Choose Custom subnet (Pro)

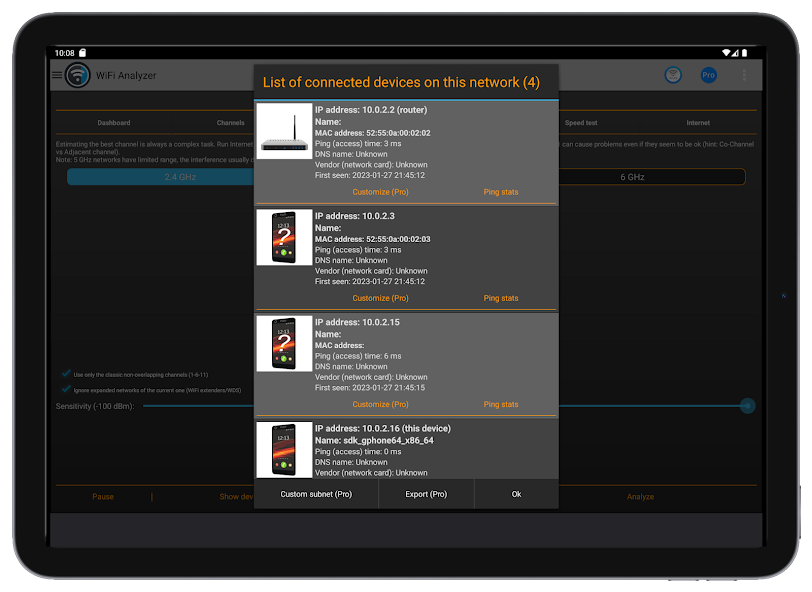(316, 494)
